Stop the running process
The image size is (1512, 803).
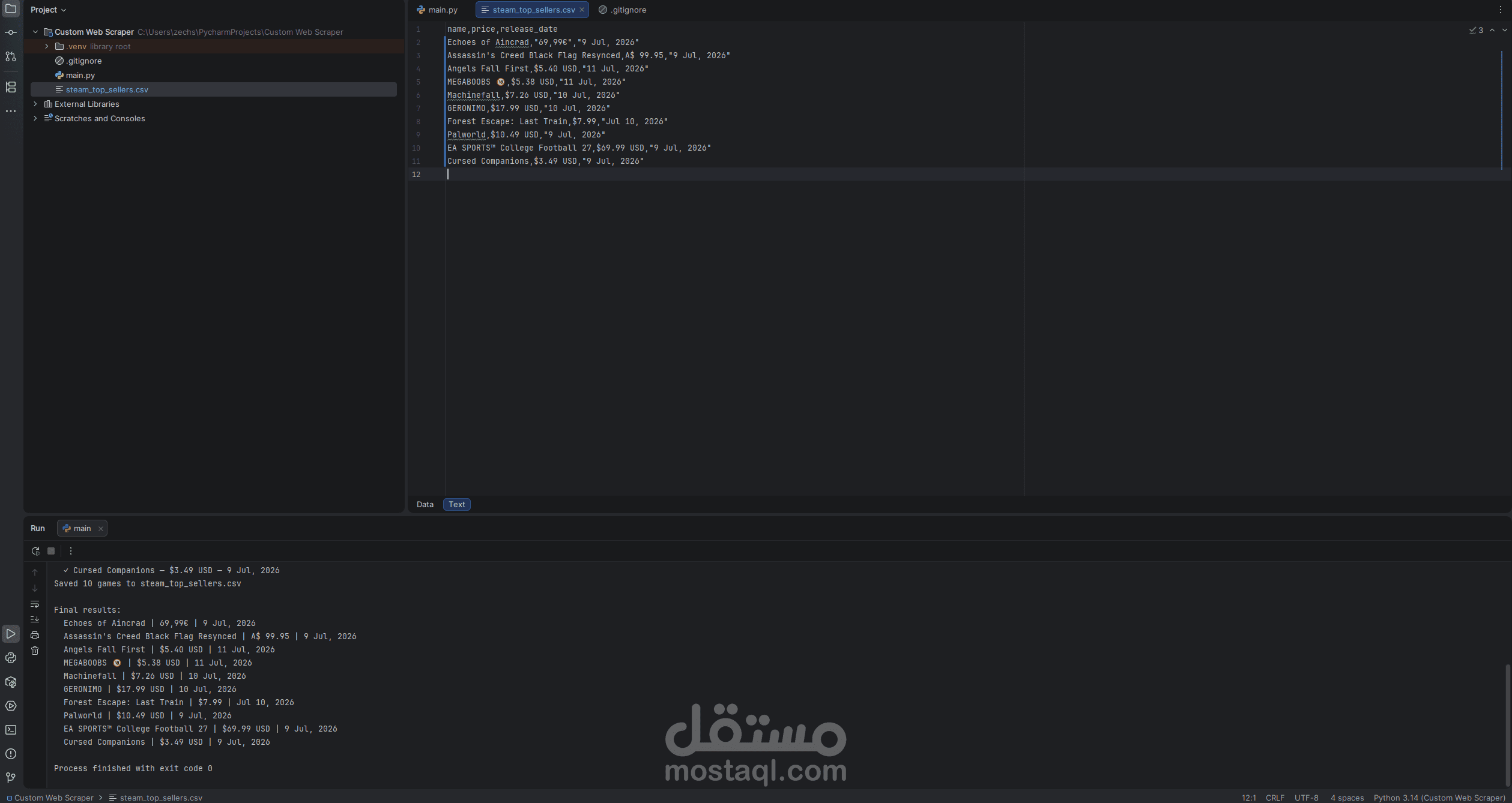(x=51, y=551)
